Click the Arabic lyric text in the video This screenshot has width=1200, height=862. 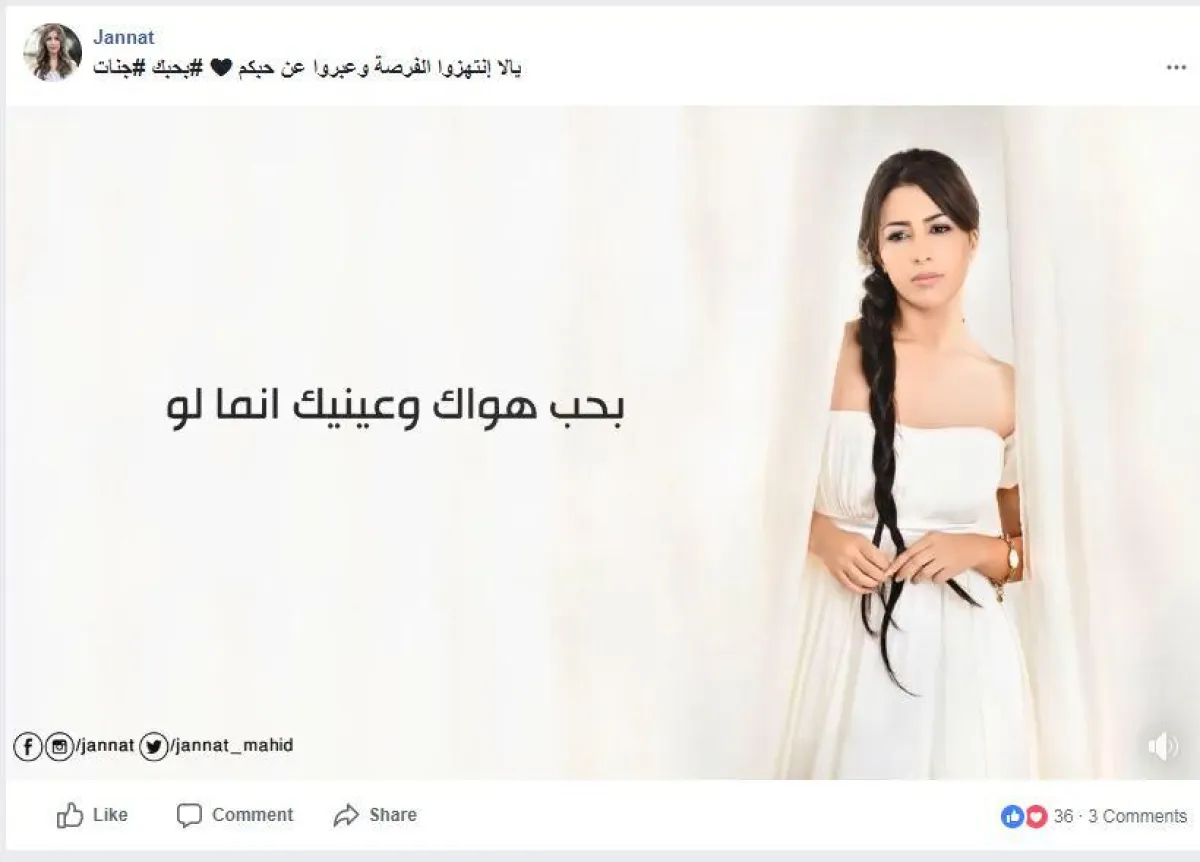pos(396,408)
